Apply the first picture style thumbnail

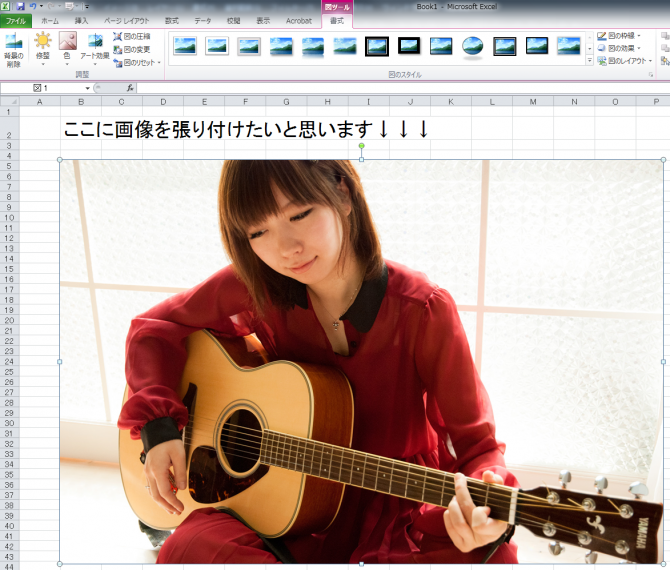click(185, 46)
